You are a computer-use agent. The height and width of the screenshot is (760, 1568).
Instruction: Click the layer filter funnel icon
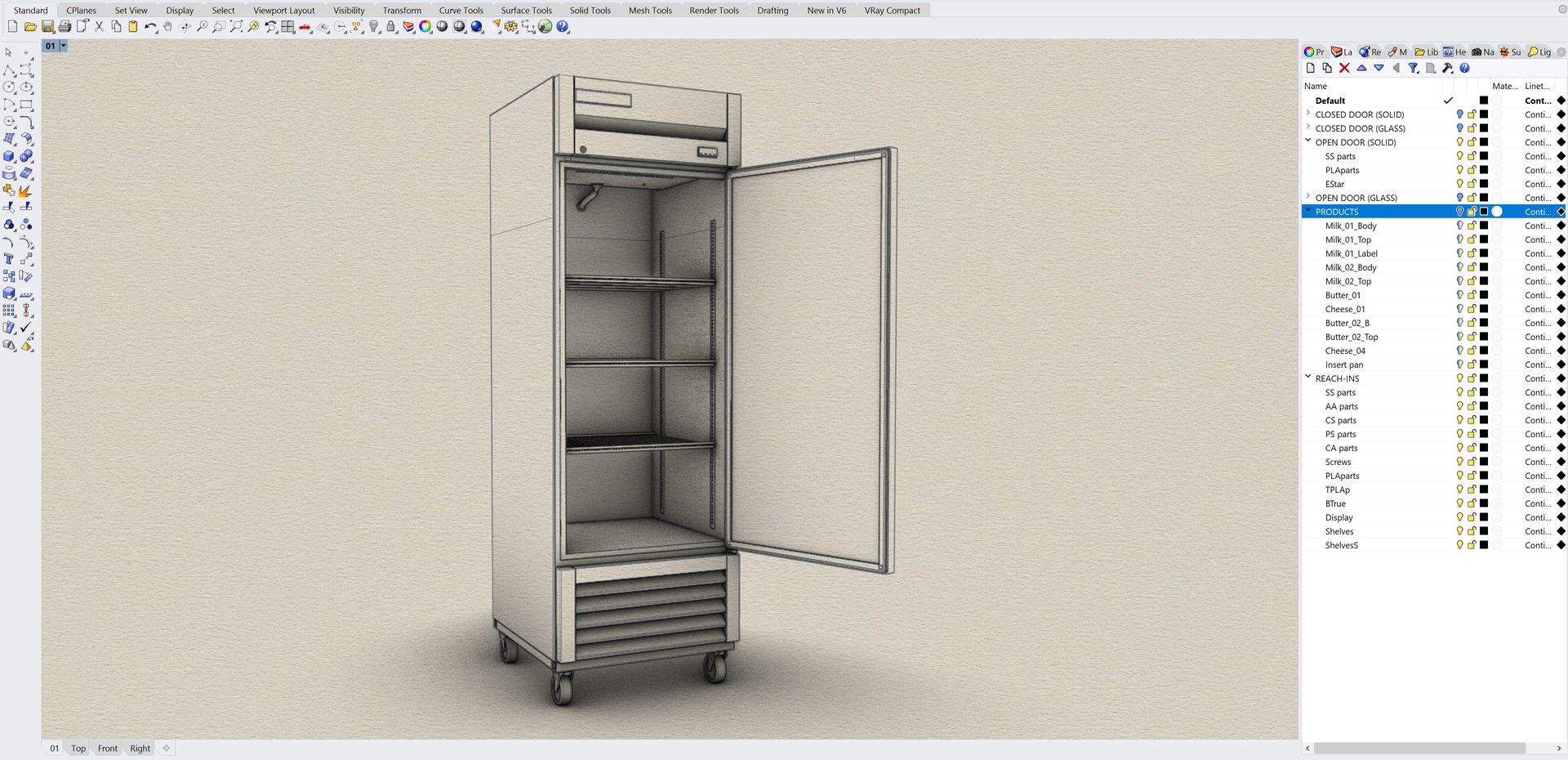[1413, 69]
